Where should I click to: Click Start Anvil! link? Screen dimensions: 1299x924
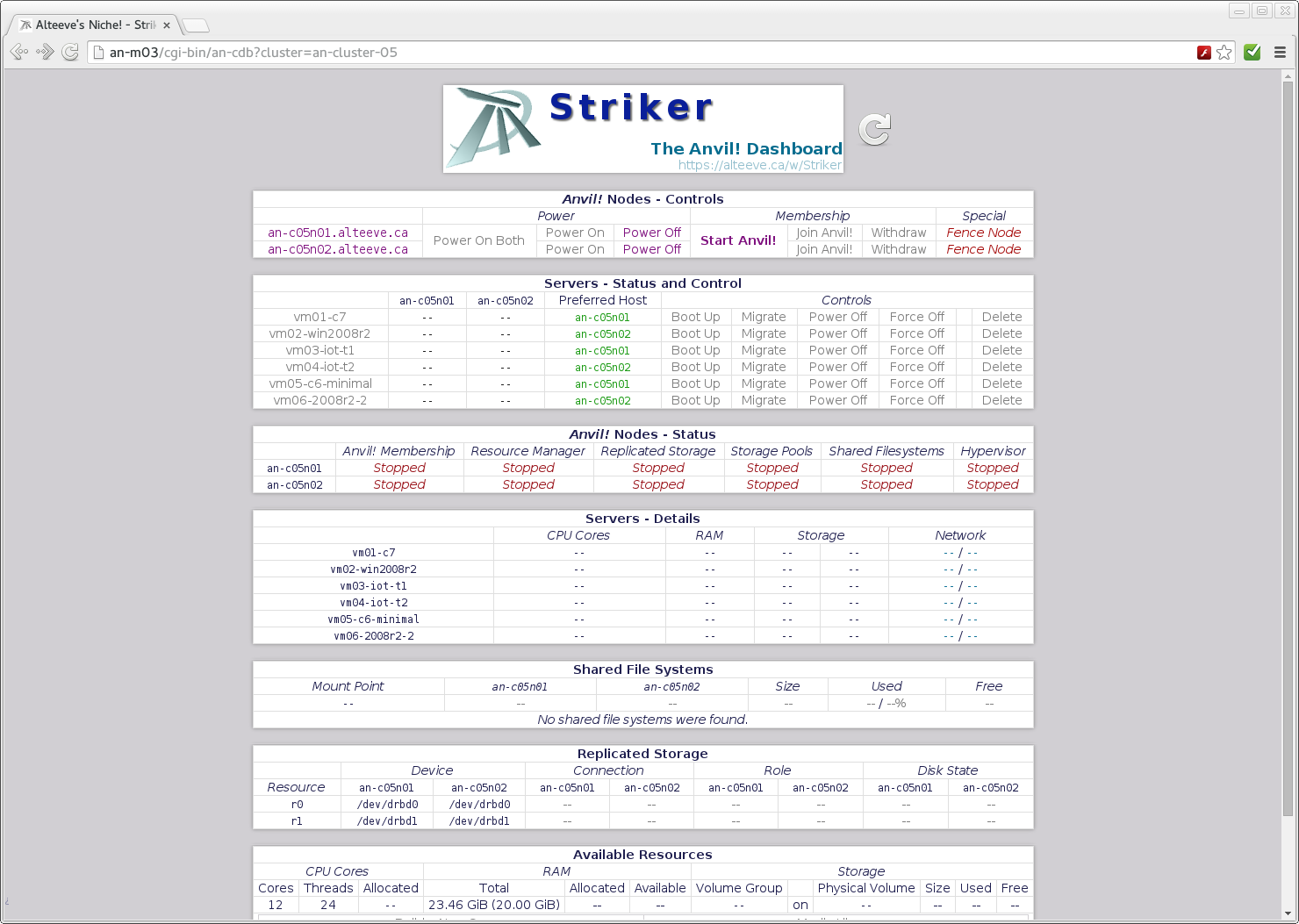(x=738, y=240)
